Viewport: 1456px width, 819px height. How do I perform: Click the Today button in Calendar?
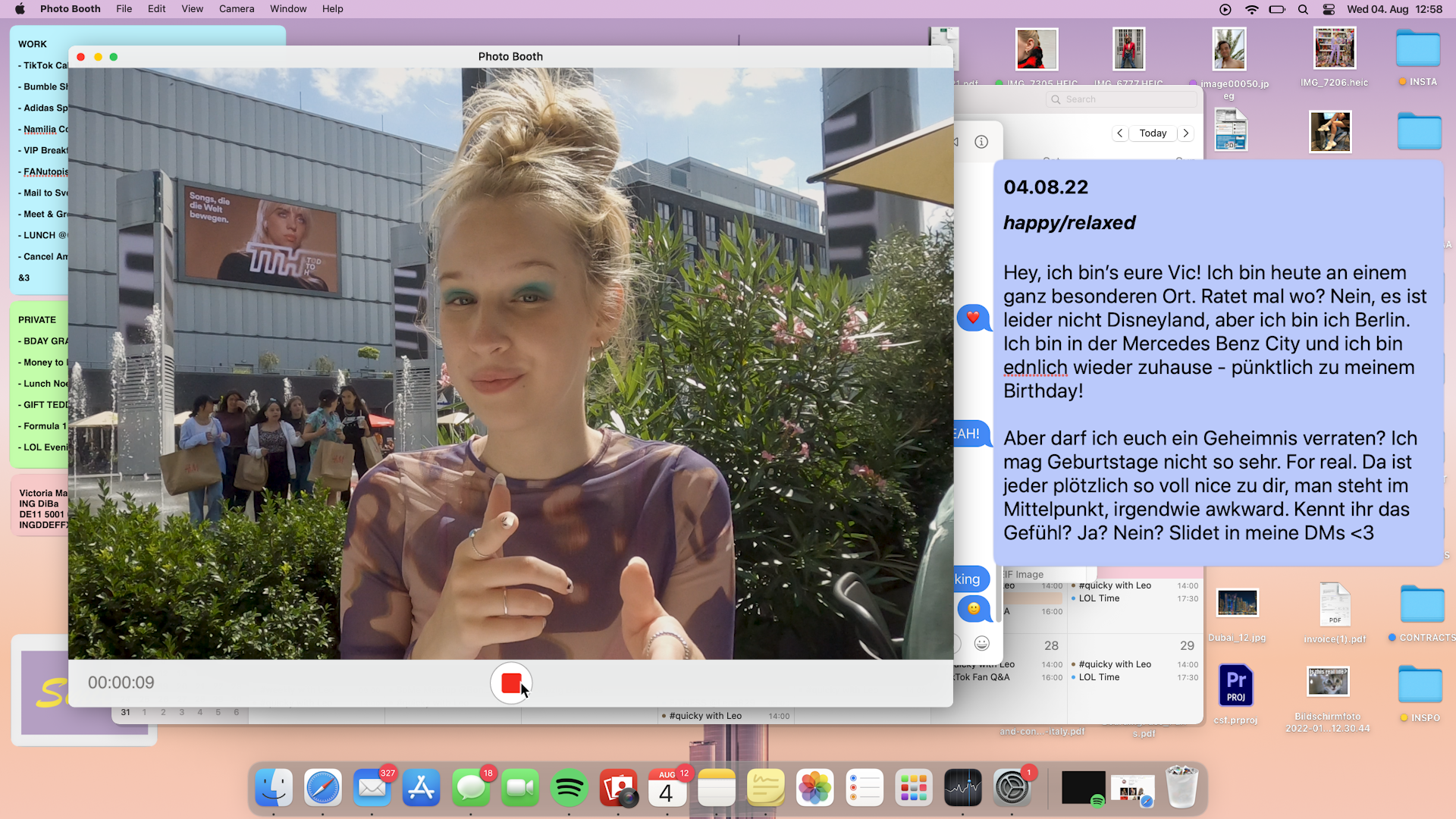click(x=1153, y=133)
